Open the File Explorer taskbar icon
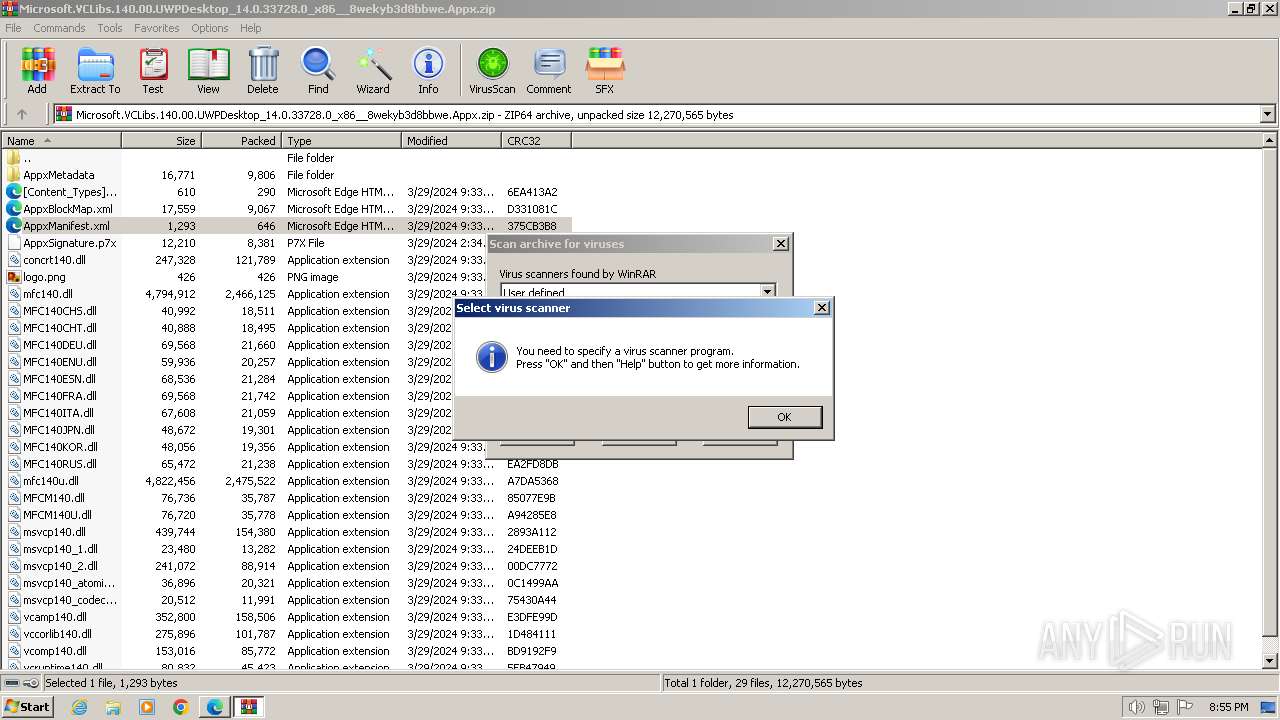 coord(113,707)
